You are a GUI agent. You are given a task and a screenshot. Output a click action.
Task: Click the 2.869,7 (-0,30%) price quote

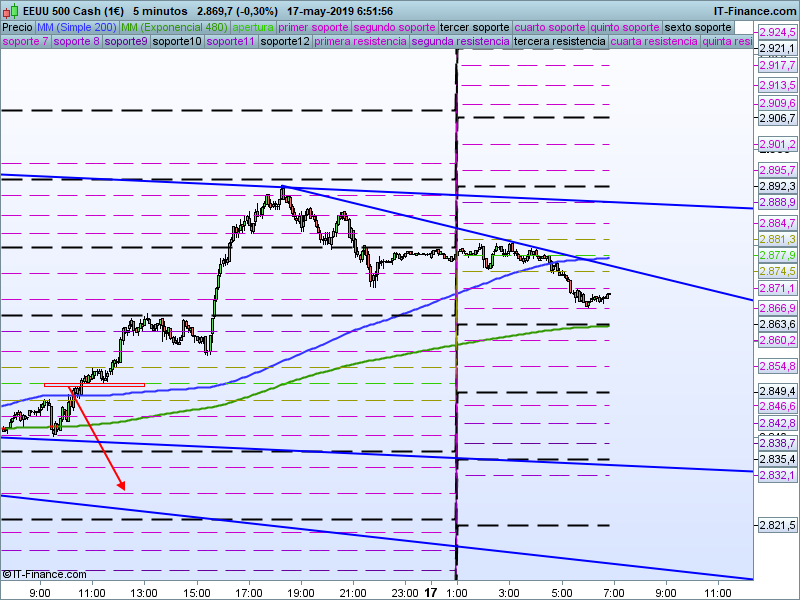pyautogui.click(x=238, y=11)
